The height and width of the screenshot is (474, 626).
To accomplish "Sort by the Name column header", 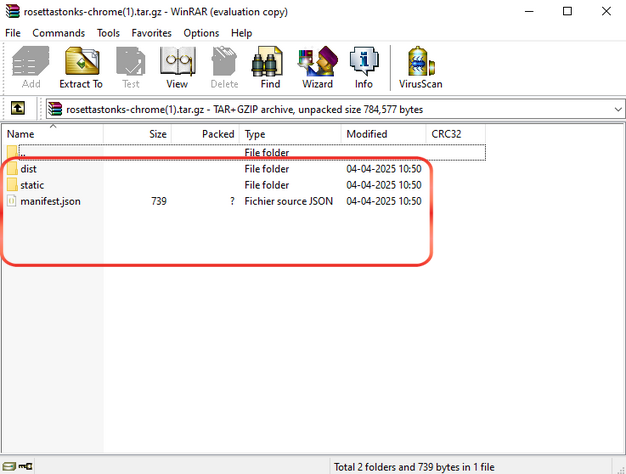I will [53, 134].
